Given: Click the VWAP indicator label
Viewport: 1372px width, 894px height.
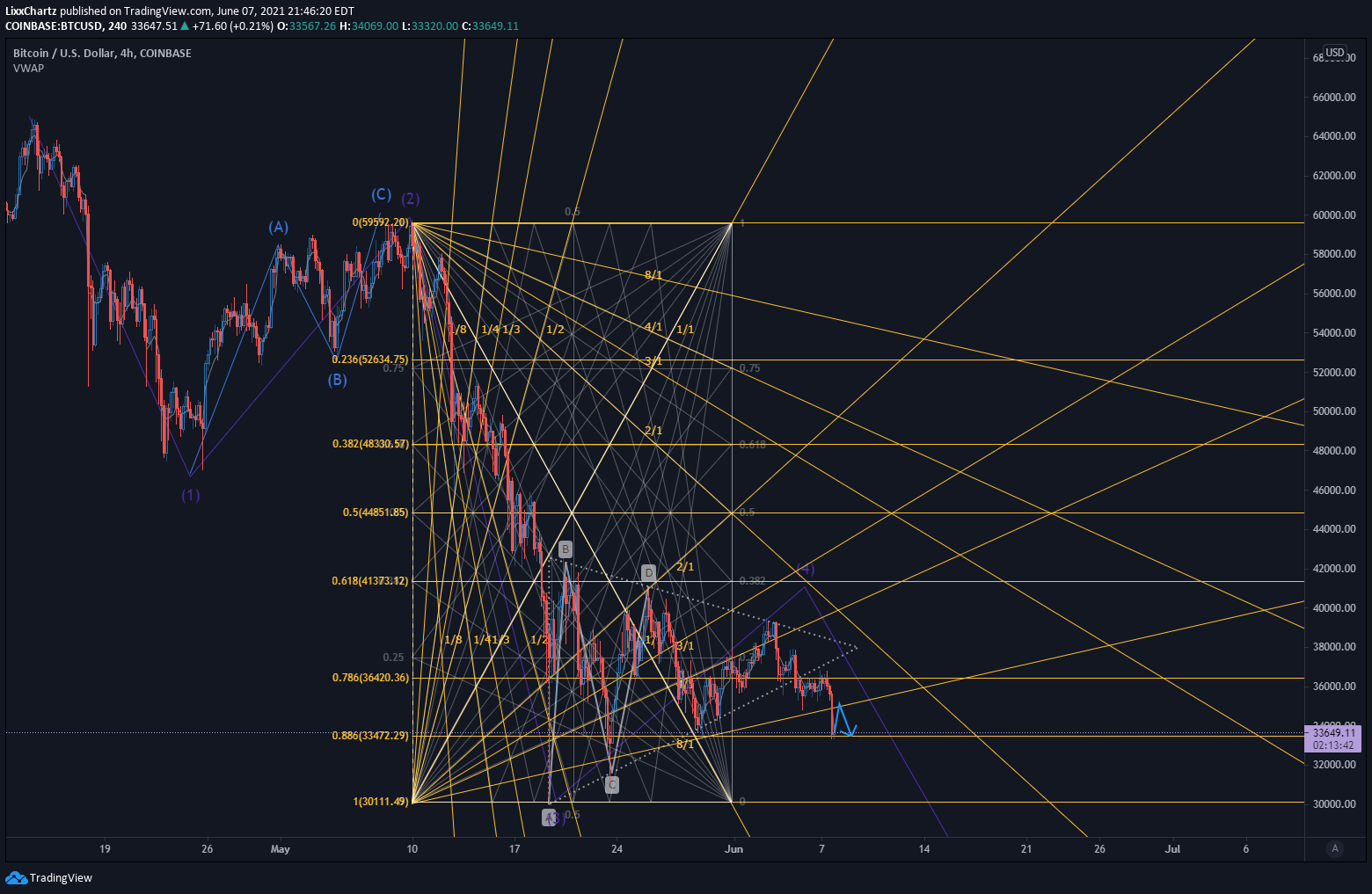Looking at the screenshot, I should point(28,69).
